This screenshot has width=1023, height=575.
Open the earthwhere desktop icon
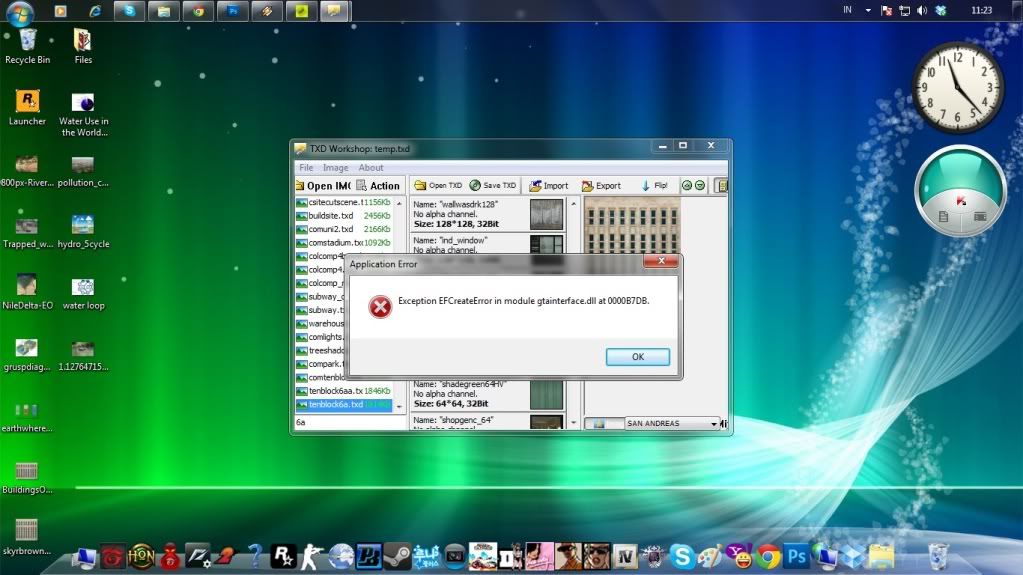pos(27,416)
